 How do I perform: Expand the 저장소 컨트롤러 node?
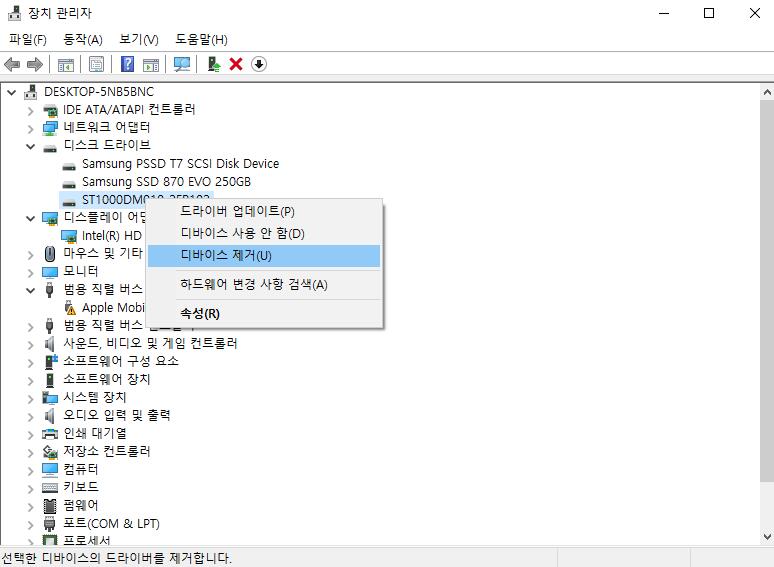coord(31,453)
